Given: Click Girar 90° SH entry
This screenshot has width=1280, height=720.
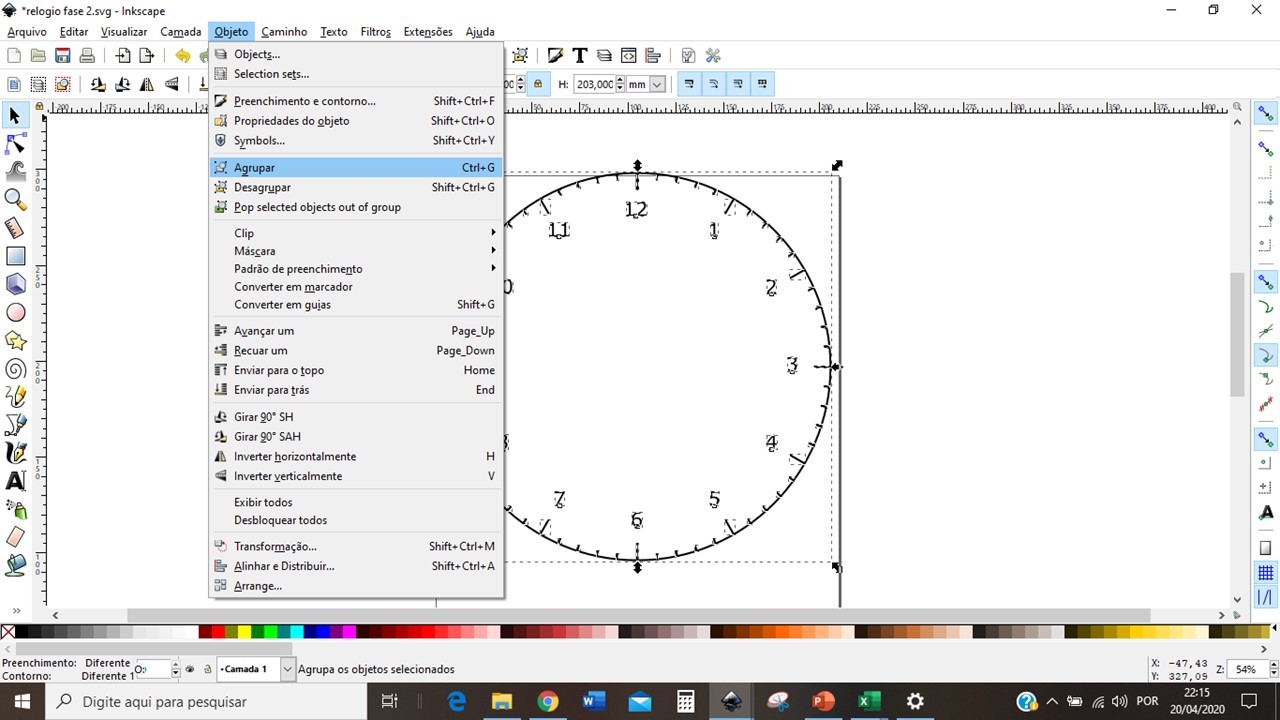Looking at the screenshot, I should point(356,417).
